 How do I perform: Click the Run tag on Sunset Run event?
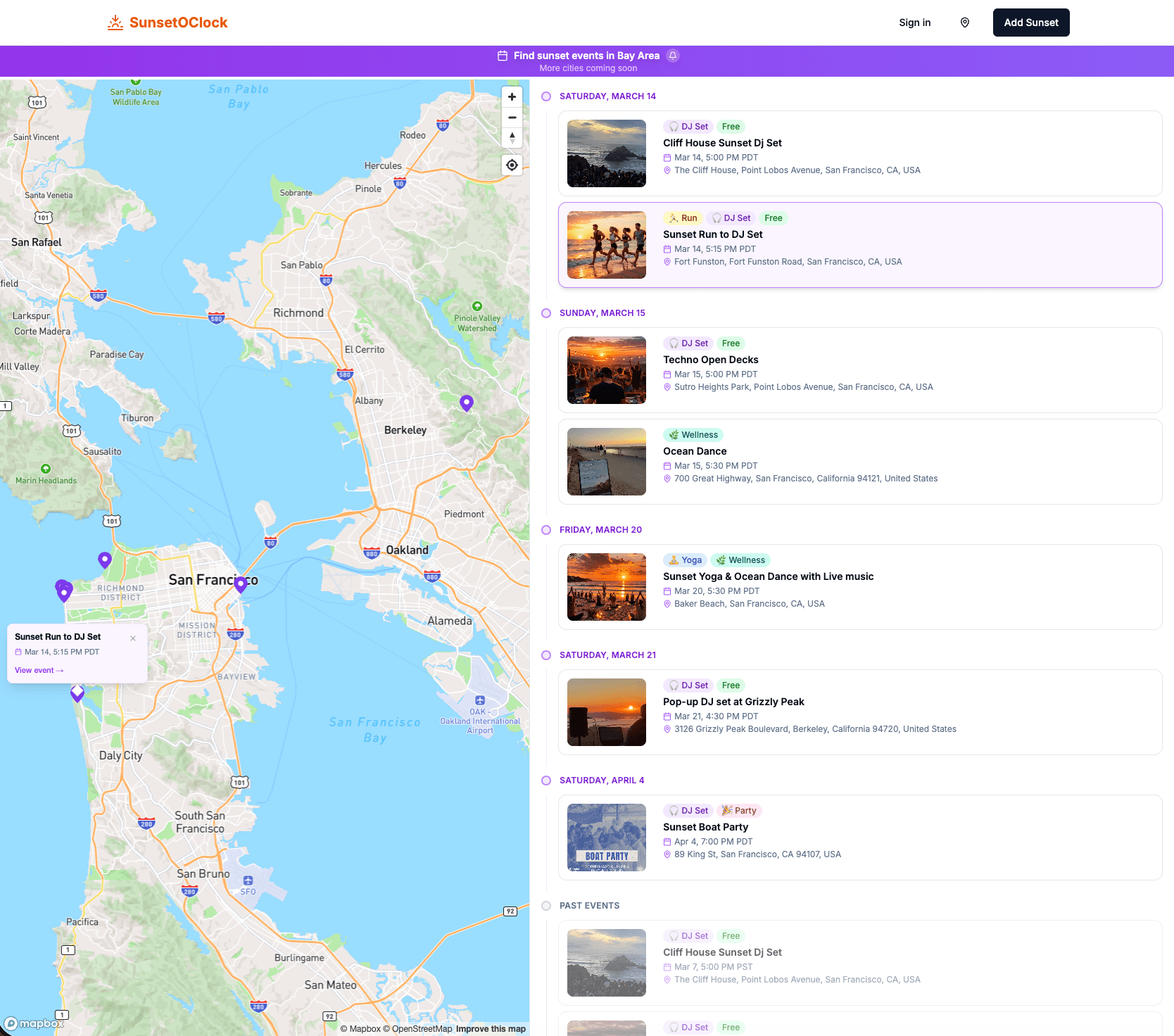click(x=683, y=218)
